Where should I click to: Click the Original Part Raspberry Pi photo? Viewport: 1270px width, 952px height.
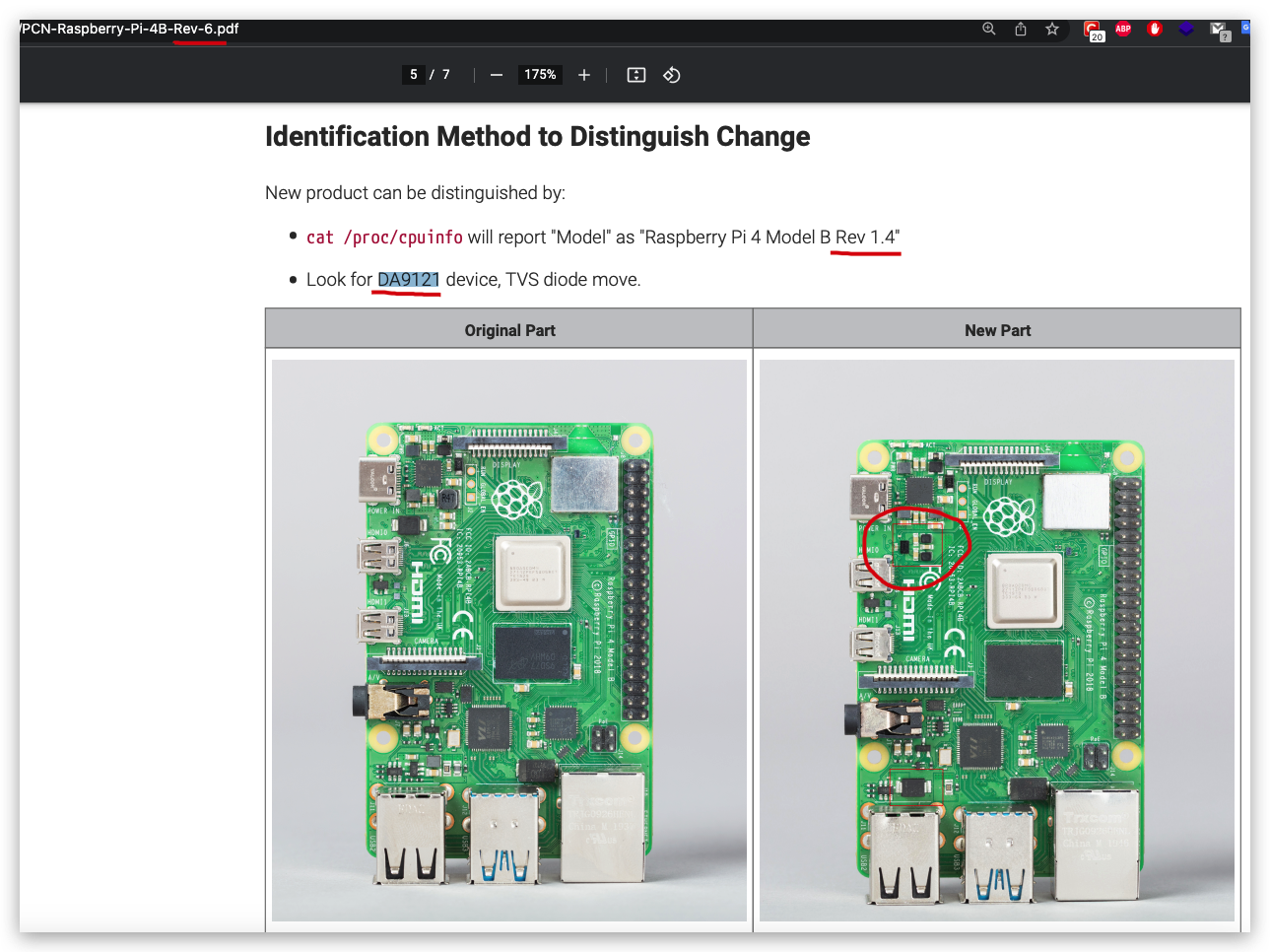(509, 641)
